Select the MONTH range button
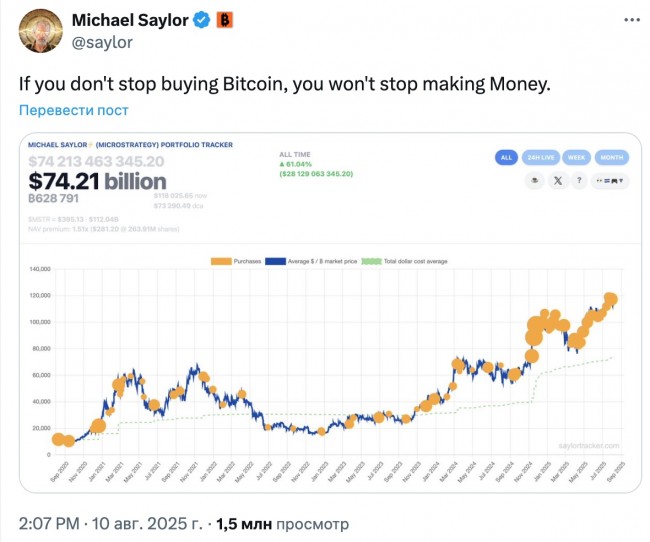 [612, 158]
